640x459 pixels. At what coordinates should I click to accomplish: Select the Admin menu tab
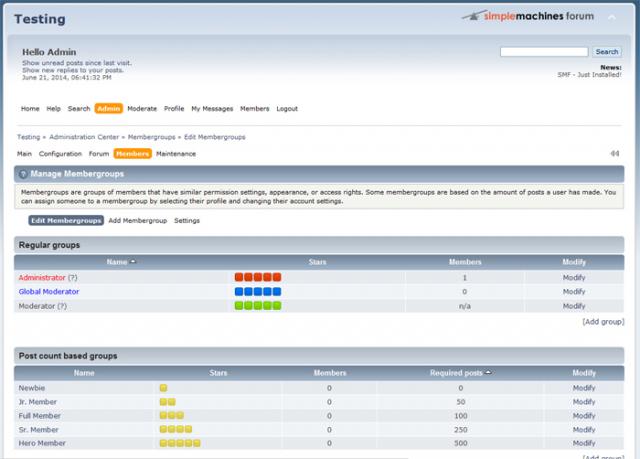[109, 109]
